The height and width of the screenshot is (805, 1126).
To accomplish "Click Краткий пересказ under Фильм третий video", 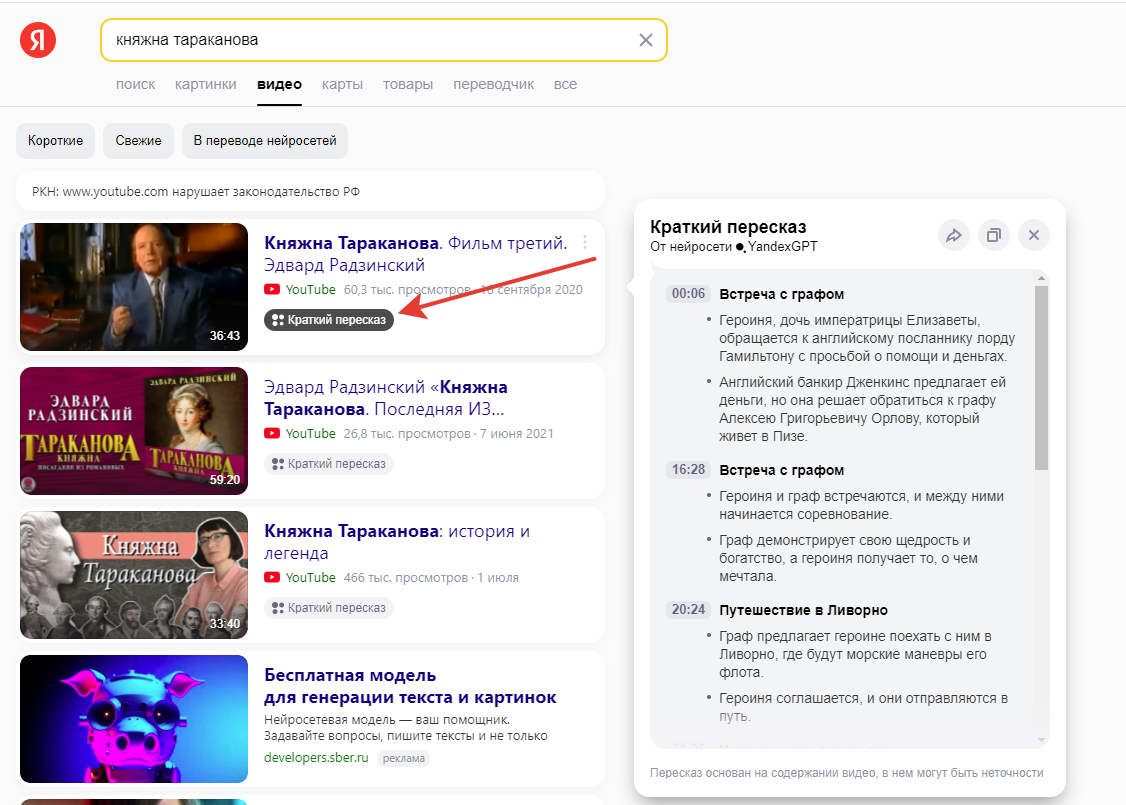I will click(x=329, y=320).
